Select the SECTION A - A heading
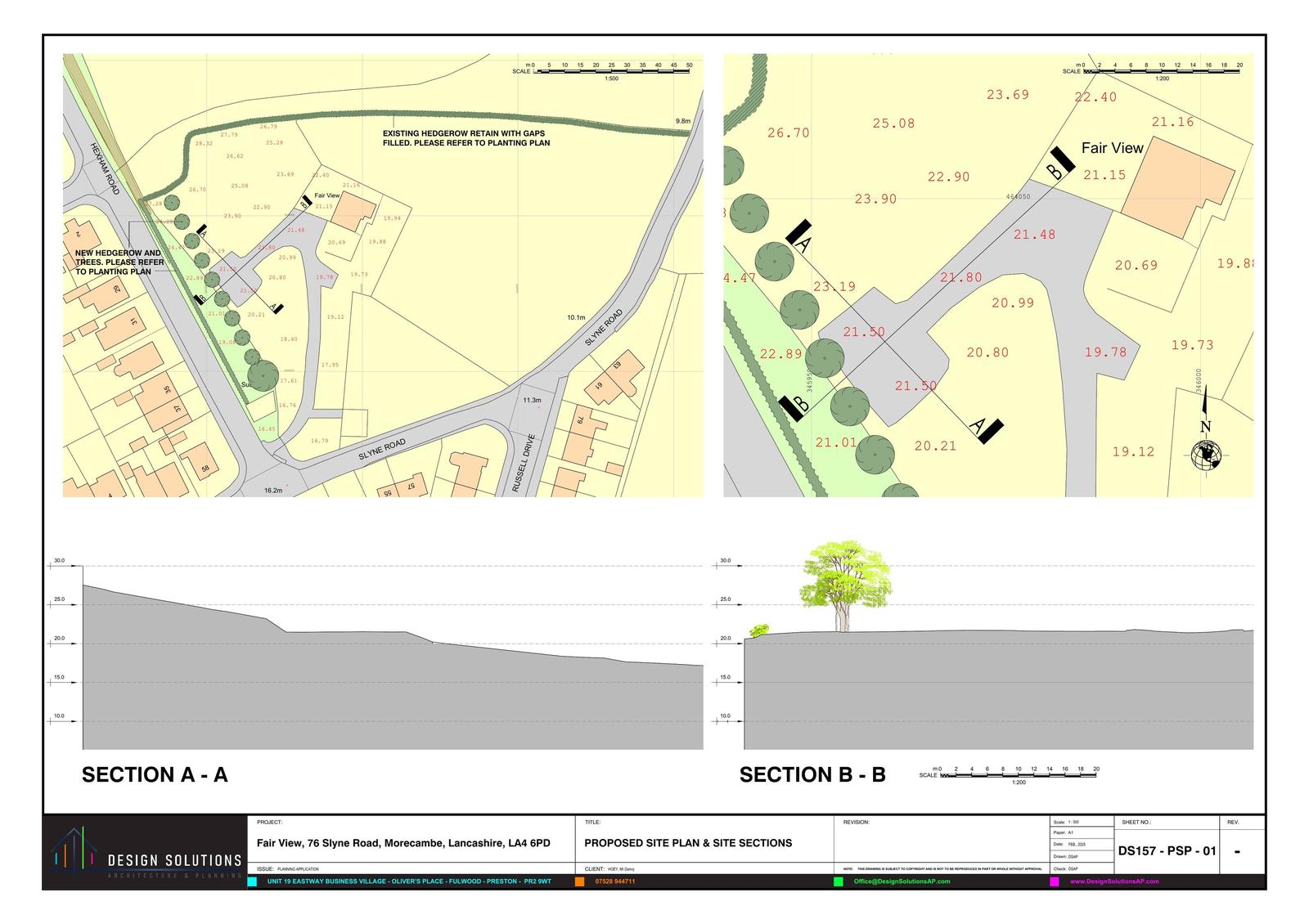This screenshot has width=1309, height=924. [x=155, y=774]
